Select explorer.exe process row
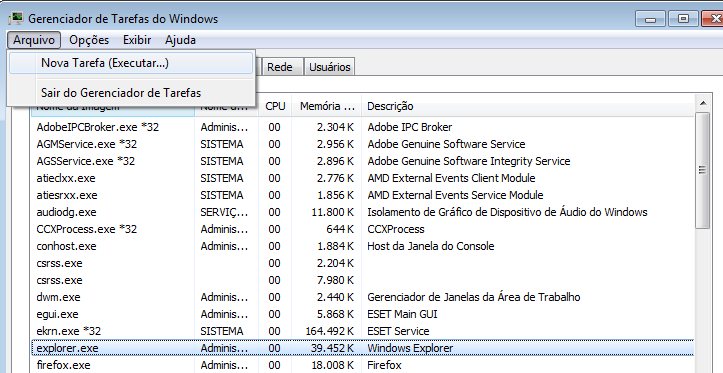The width and height of the screenshot is (723, 373). tap(362, 348)
